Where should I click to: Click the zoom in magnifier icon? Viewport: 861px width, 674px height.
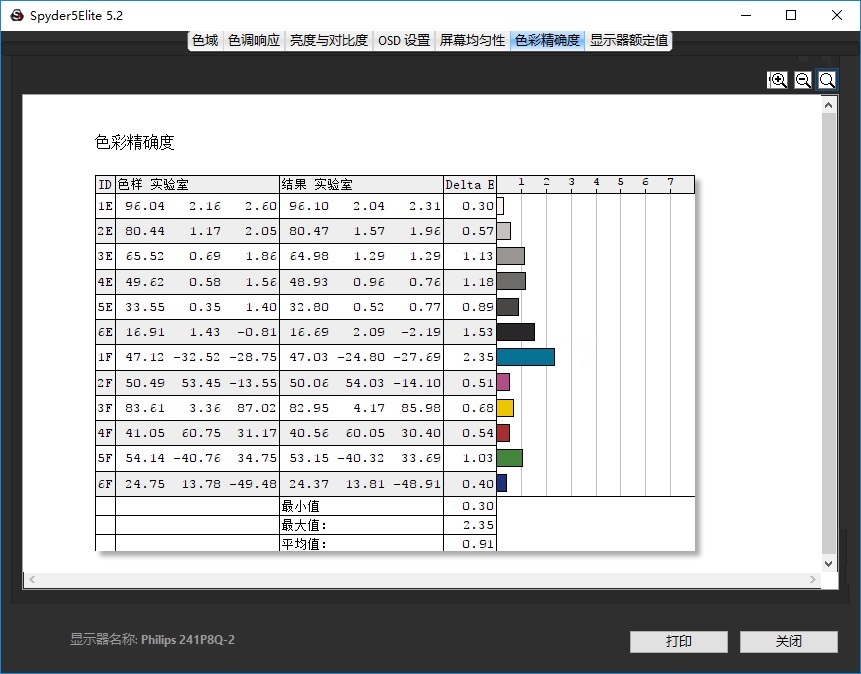[x=777, y=79]
